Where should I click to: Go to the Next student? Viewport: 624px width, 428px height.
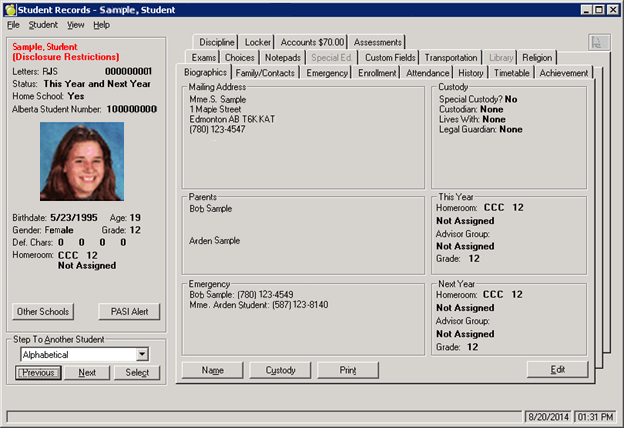[87, 373]
